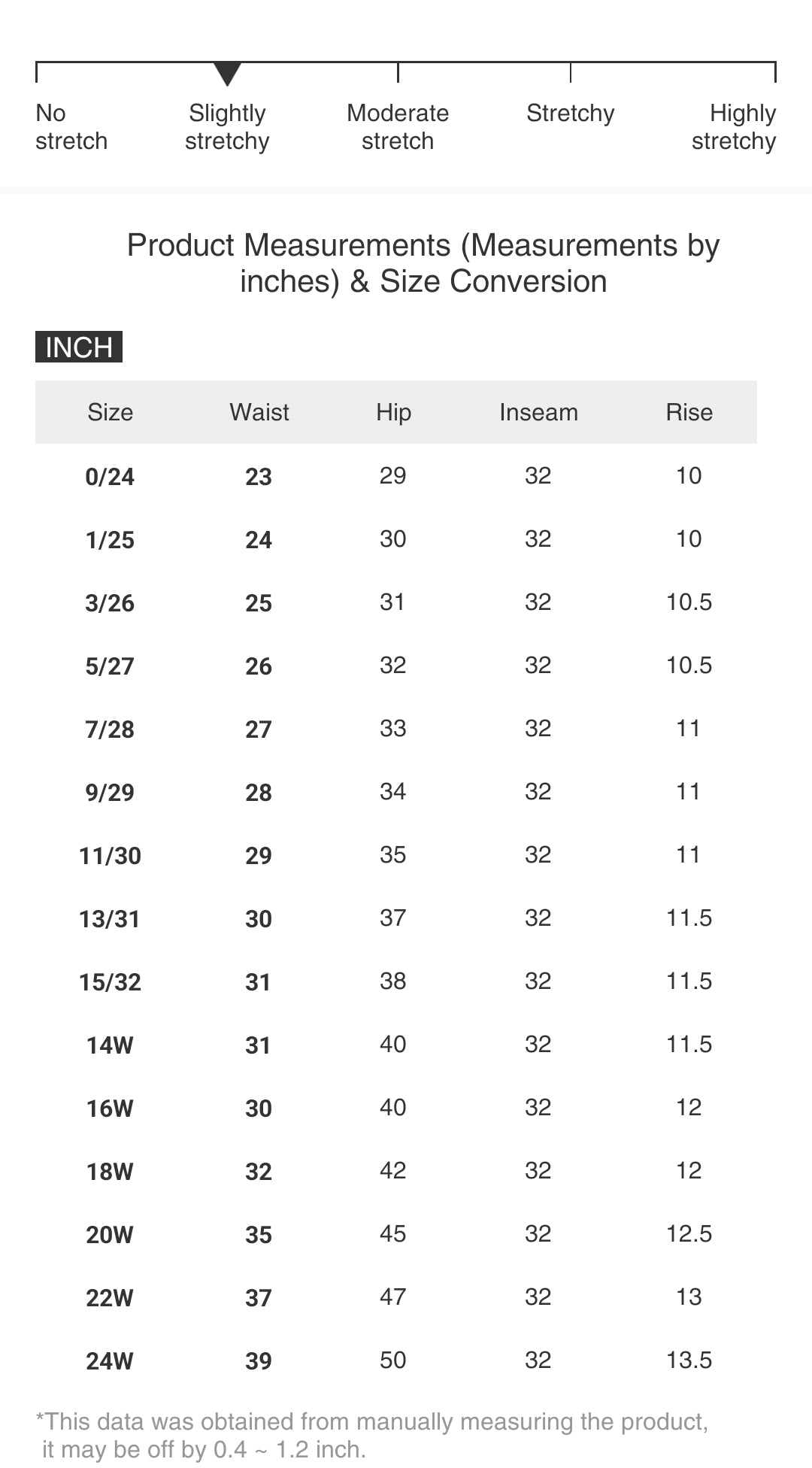This screenshot has height=1468, width=812.
Task: Click the Rise column header
Action: [689, 412]
